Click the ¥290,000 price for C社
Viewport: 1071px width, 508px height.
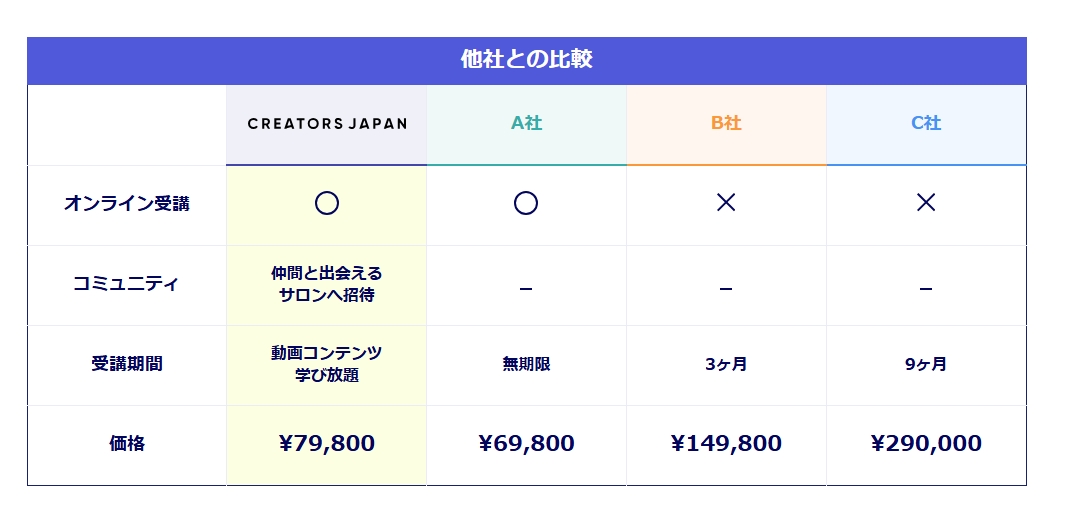pos(926,444)
